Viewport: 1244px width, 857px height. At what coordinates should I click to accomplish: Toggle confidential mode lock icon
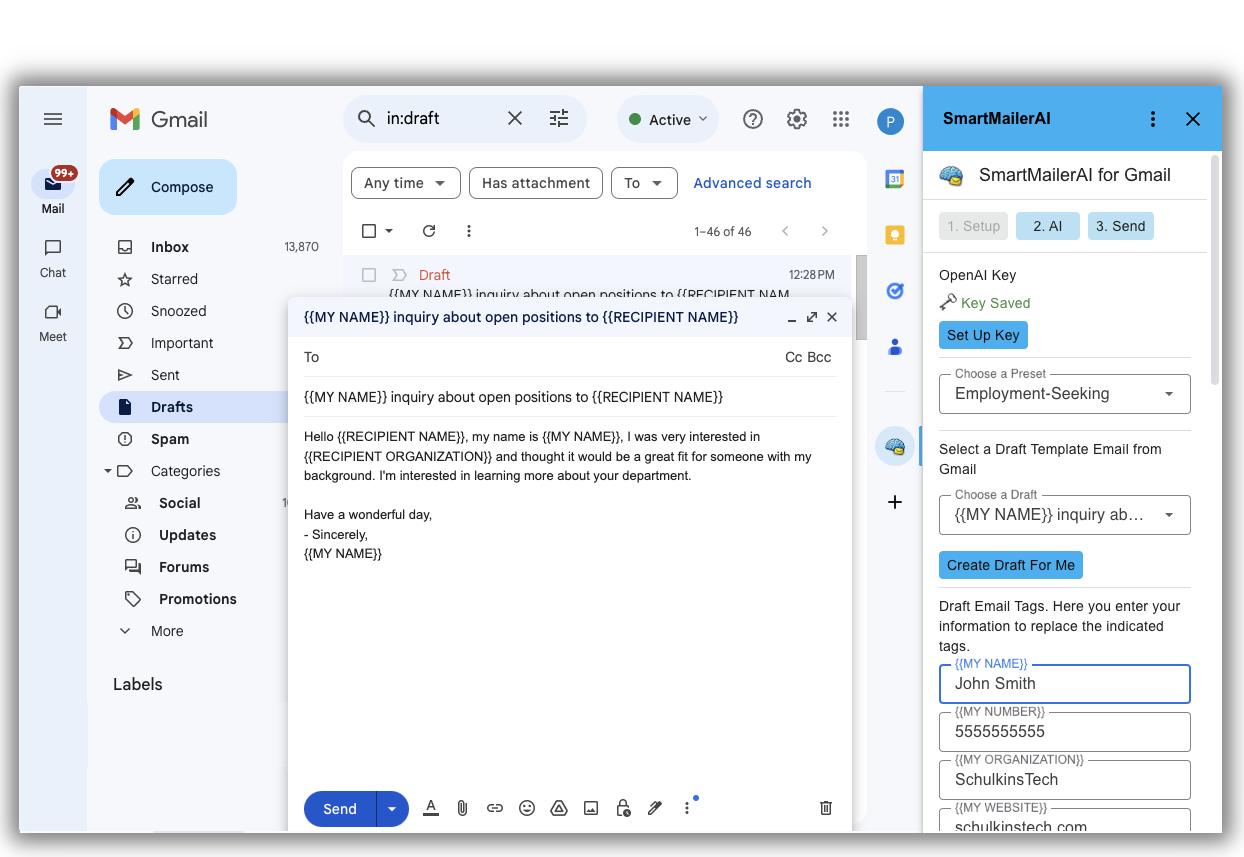pos(623,808)
